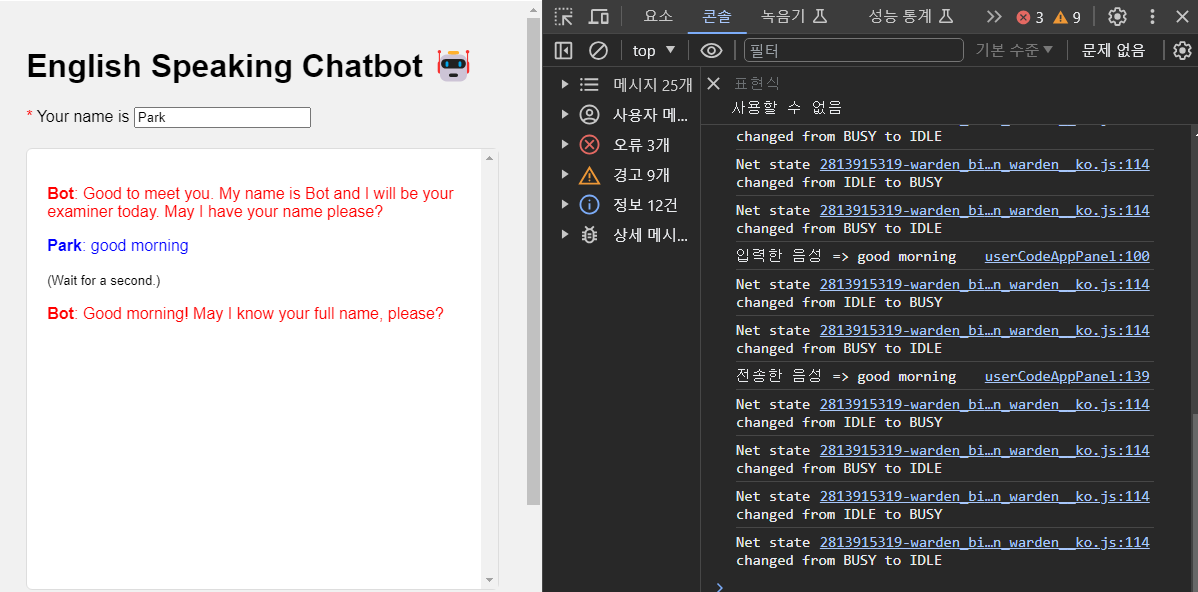Toggle the live expression eye icon
Image resolution: width=1198 pixels, height=592 pixels.
click(711, 50)
